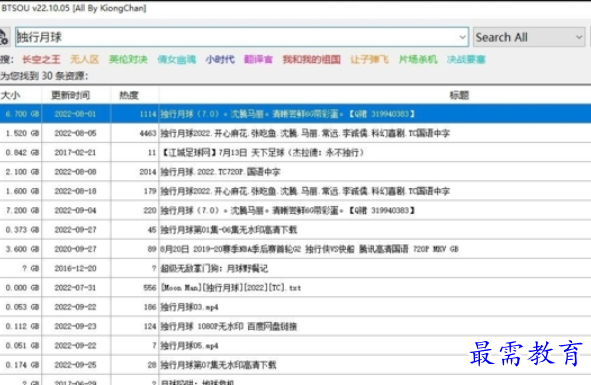
Task: Sort by 标题 column header
Action: [375, 95]
